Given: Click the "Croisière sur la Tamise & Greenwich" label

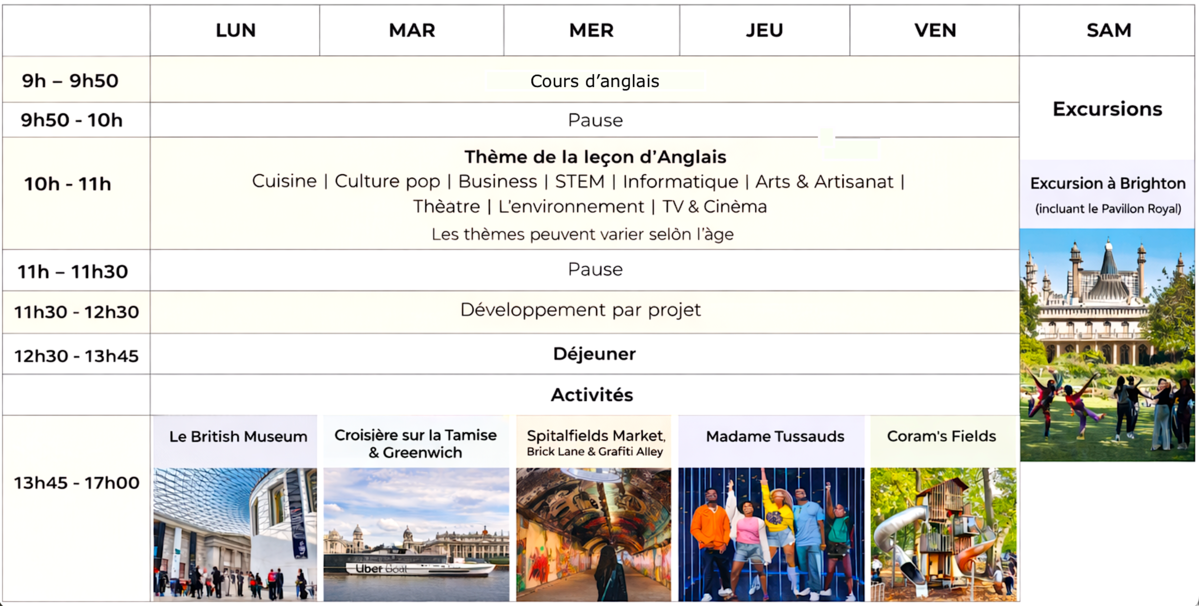Looking at the screenshot, I should pyautogui.click(x=415, y=444).
